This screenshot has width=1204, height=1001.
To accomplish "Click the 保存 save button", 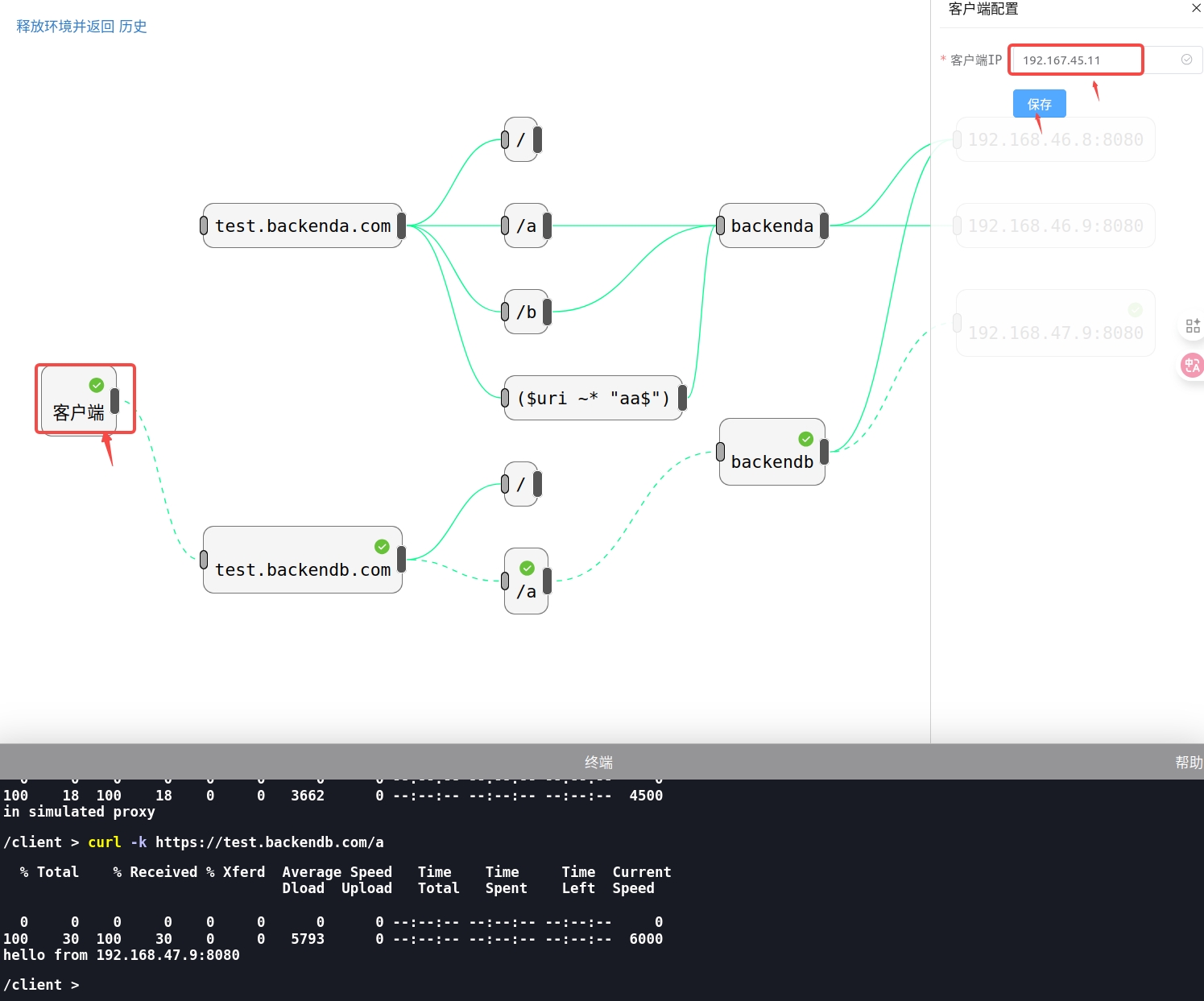I will 1039,104.
